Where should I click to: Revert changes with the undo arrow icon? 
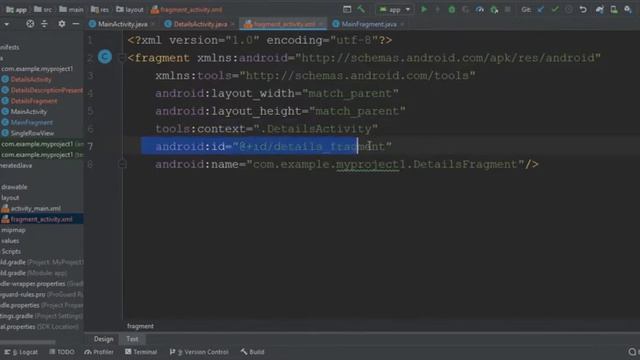[x=583, y=9]
